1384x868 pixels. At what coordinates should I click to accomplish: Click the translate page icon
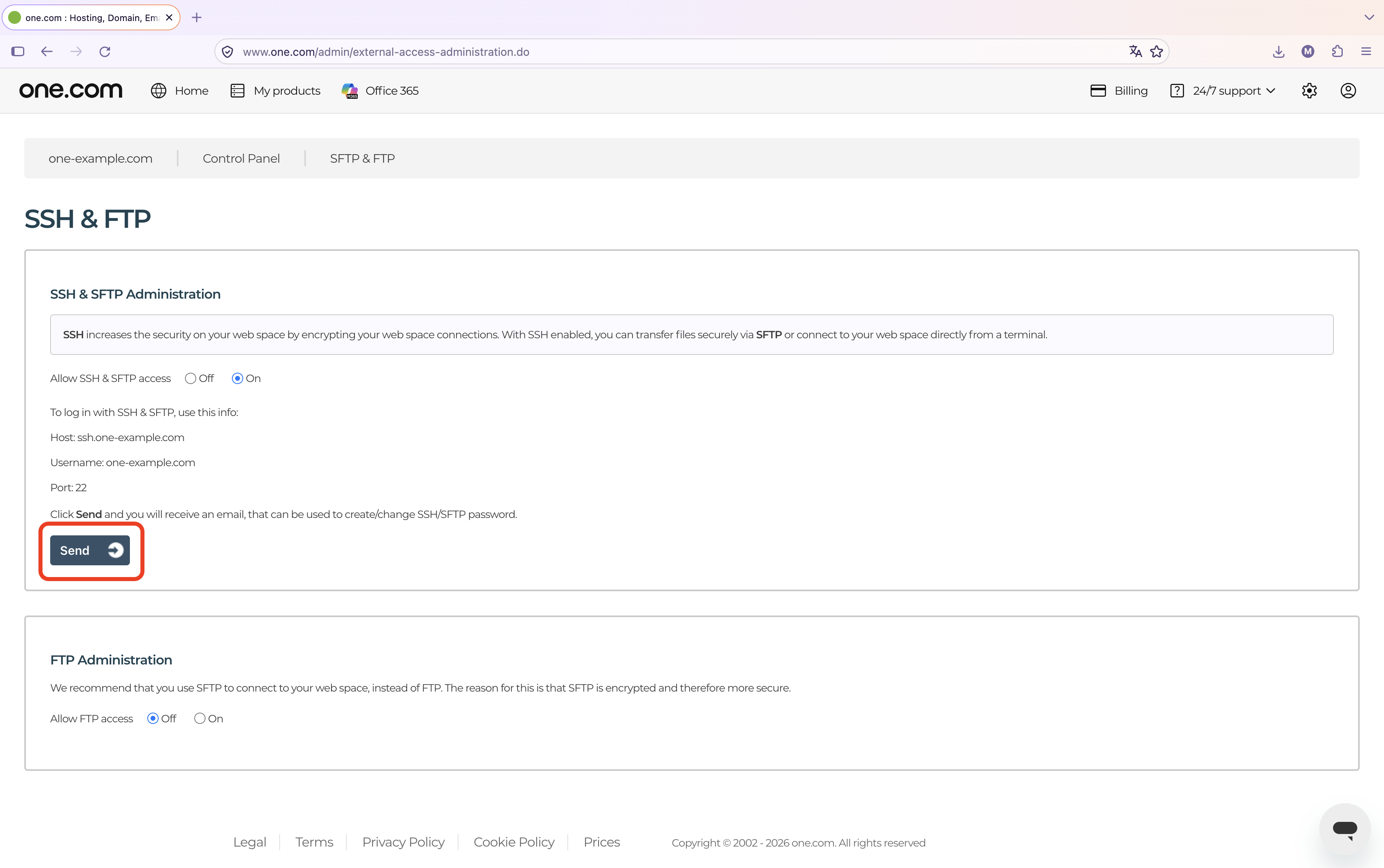pyautogui.click(x=1135, y=52)
